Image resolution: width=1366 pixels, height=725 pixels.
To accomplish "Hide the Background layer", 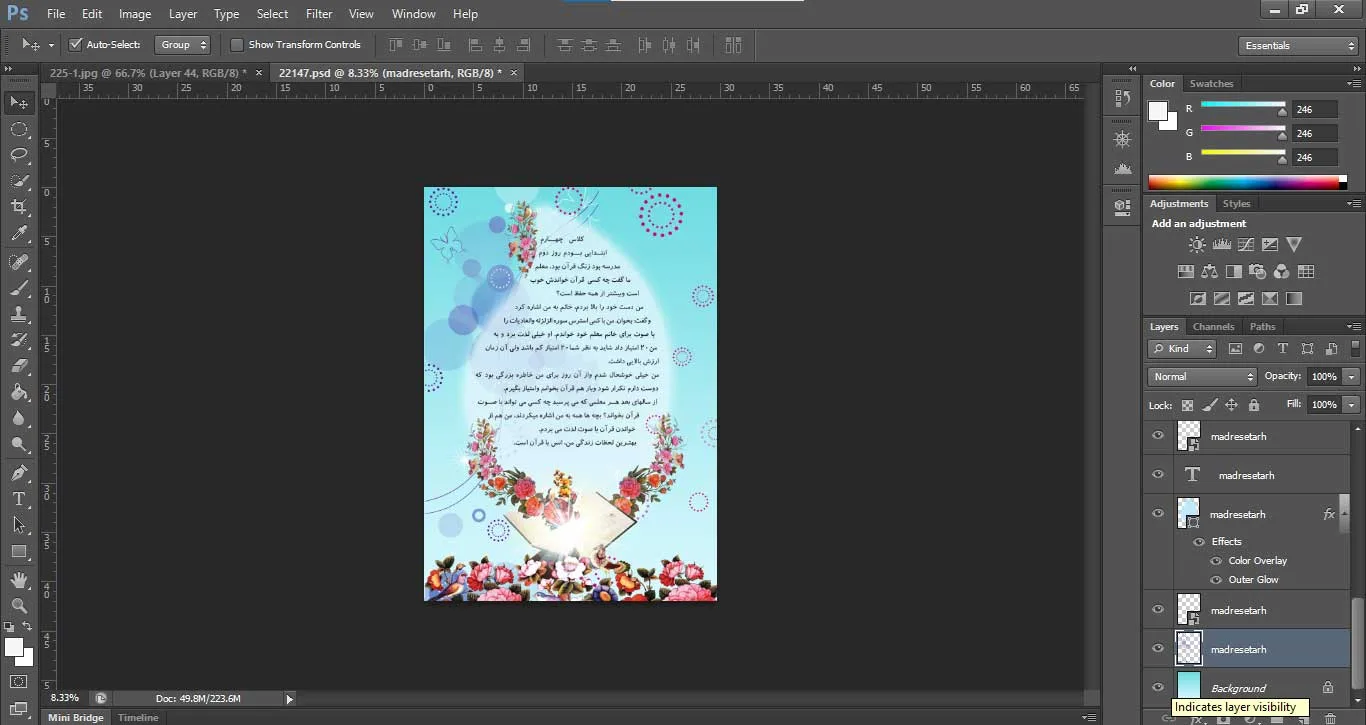I will tap(1158, 688).
